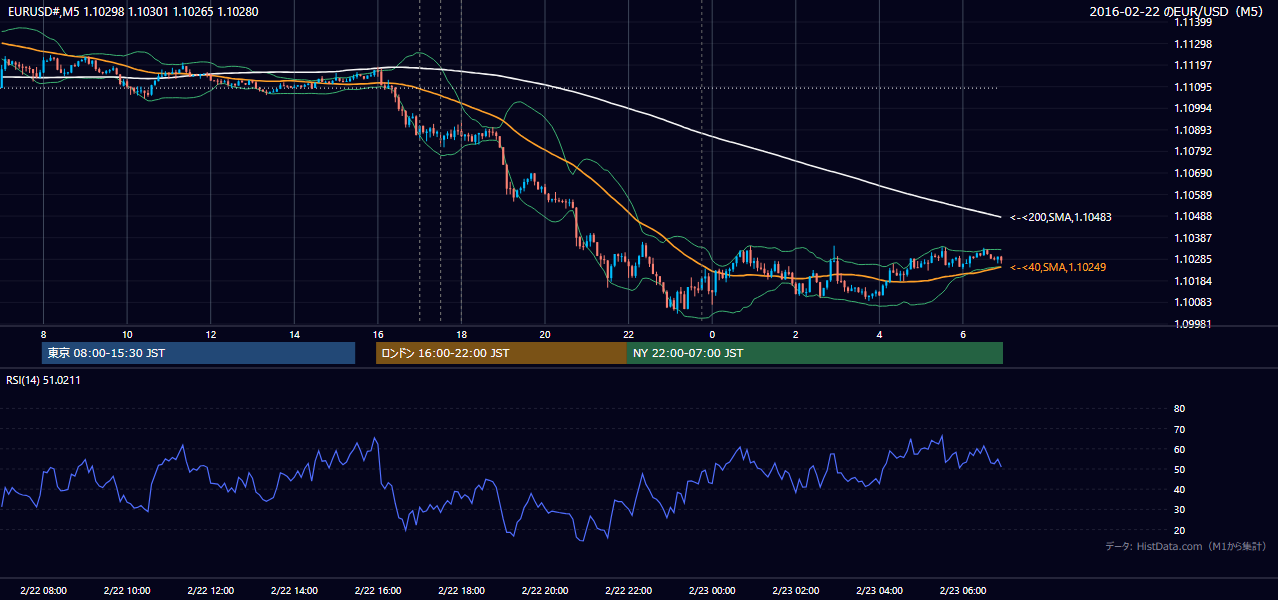
Task: Click hour label 8 on price chart axis
Action: tap(43, 334)
